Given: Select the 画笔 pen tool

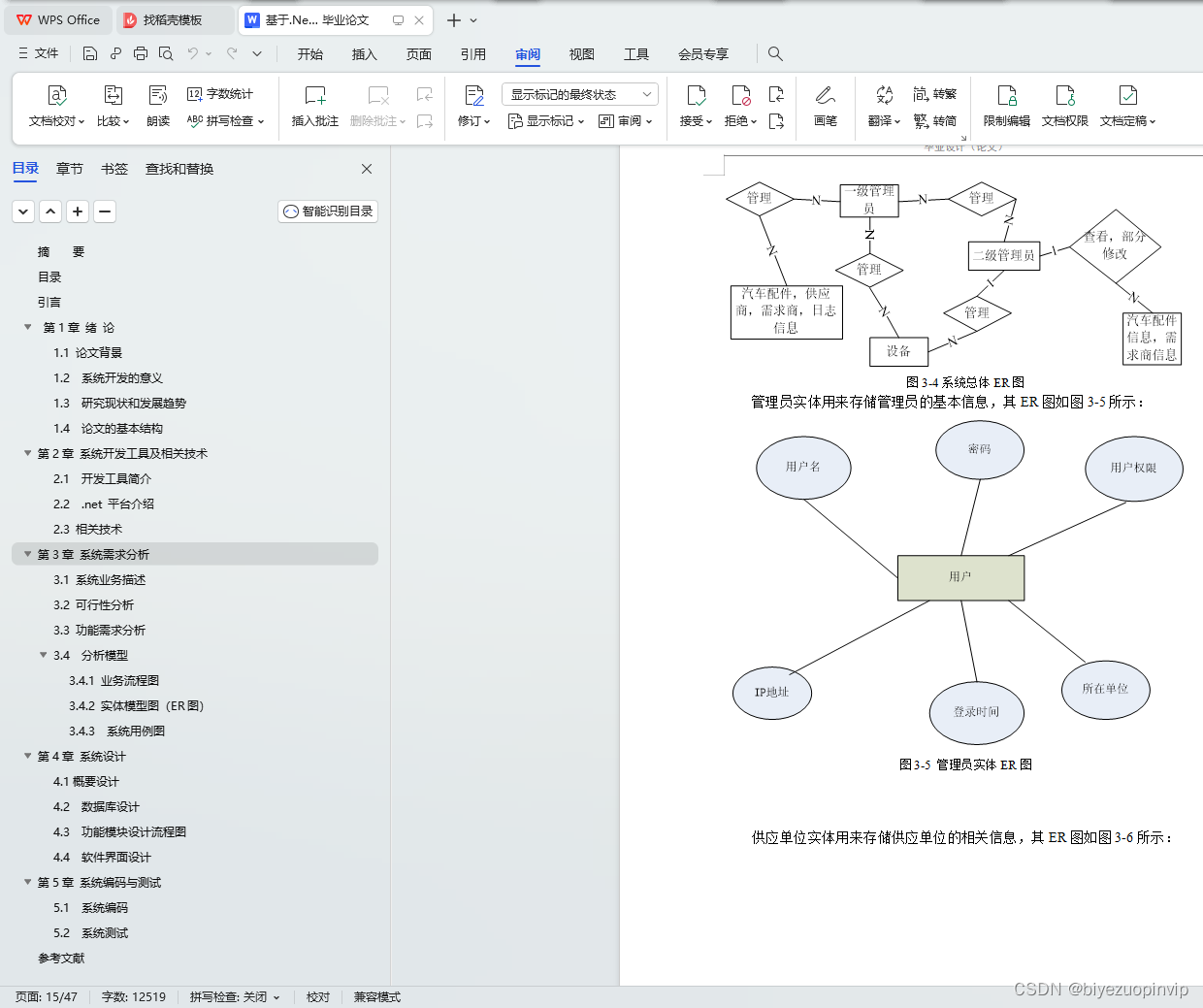Looking at the screenshot, I should point(826,107).
